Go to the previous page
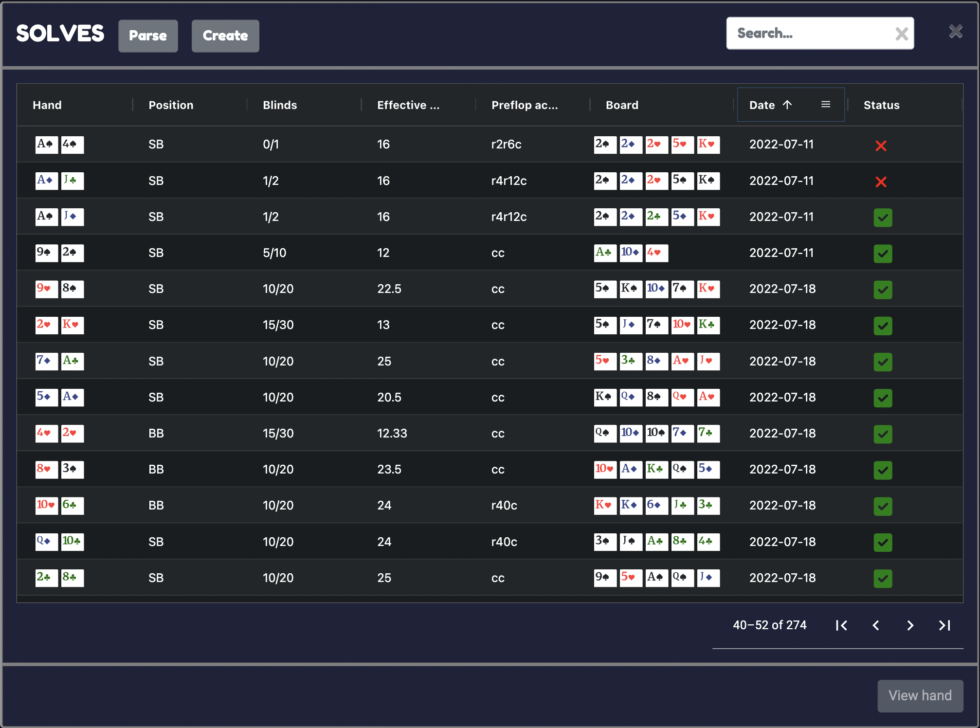This screenshot has height=728, width=980. click(876, 625)
